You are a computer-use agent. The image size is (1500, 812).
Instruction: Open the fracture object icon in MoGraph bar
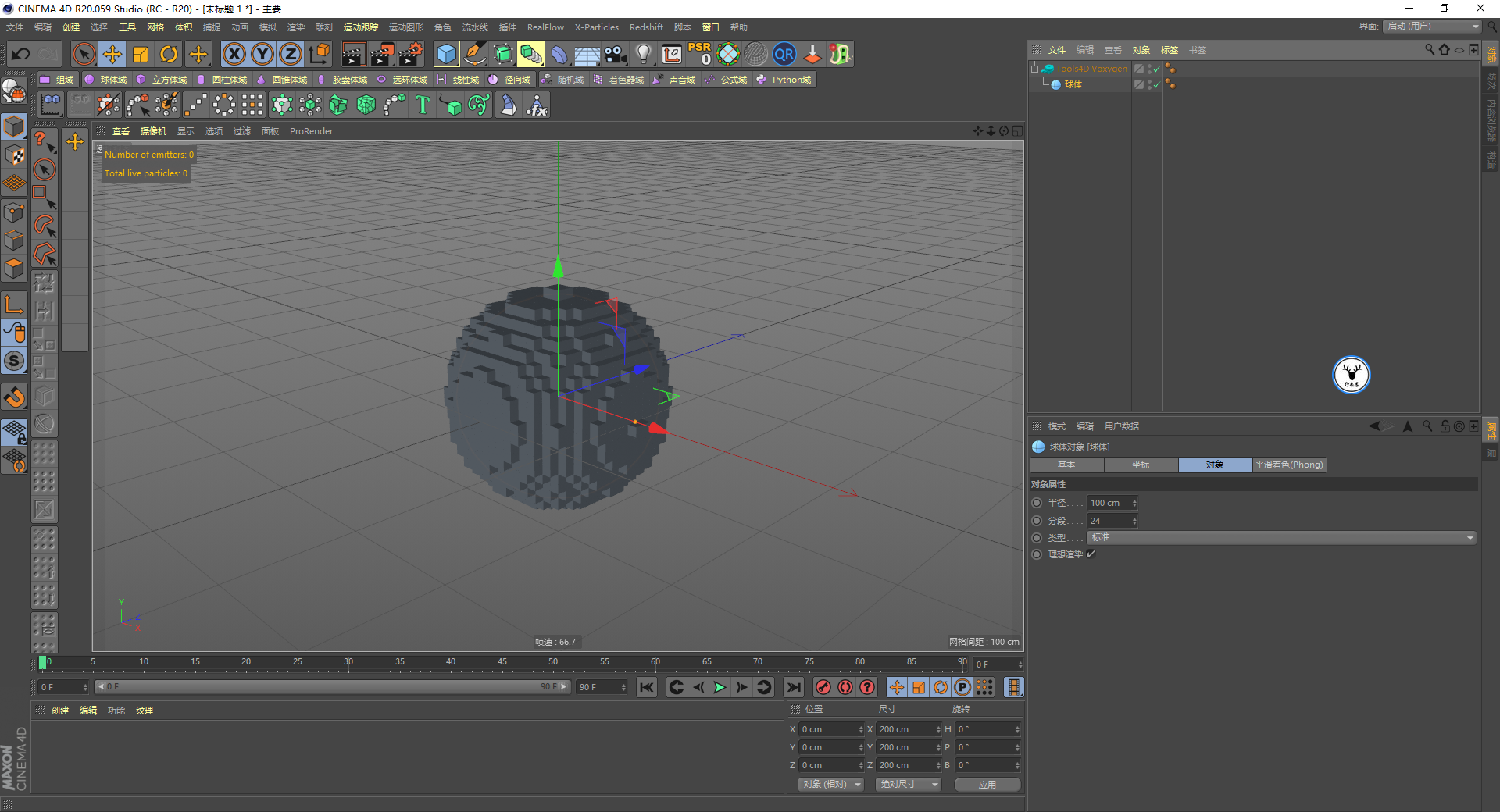338,105
